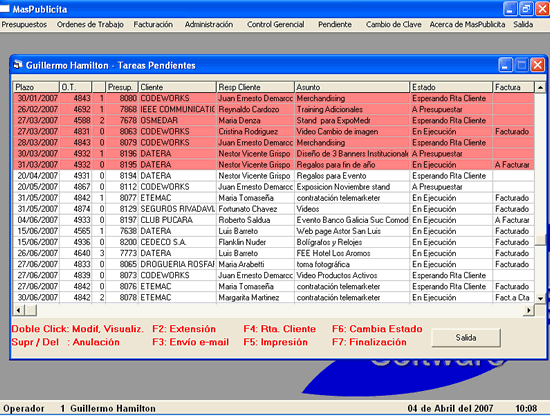Viewport: 550px width, 416px height.
Task: Select the row dated 30/01/2007
Action: [x=274, y=98]
